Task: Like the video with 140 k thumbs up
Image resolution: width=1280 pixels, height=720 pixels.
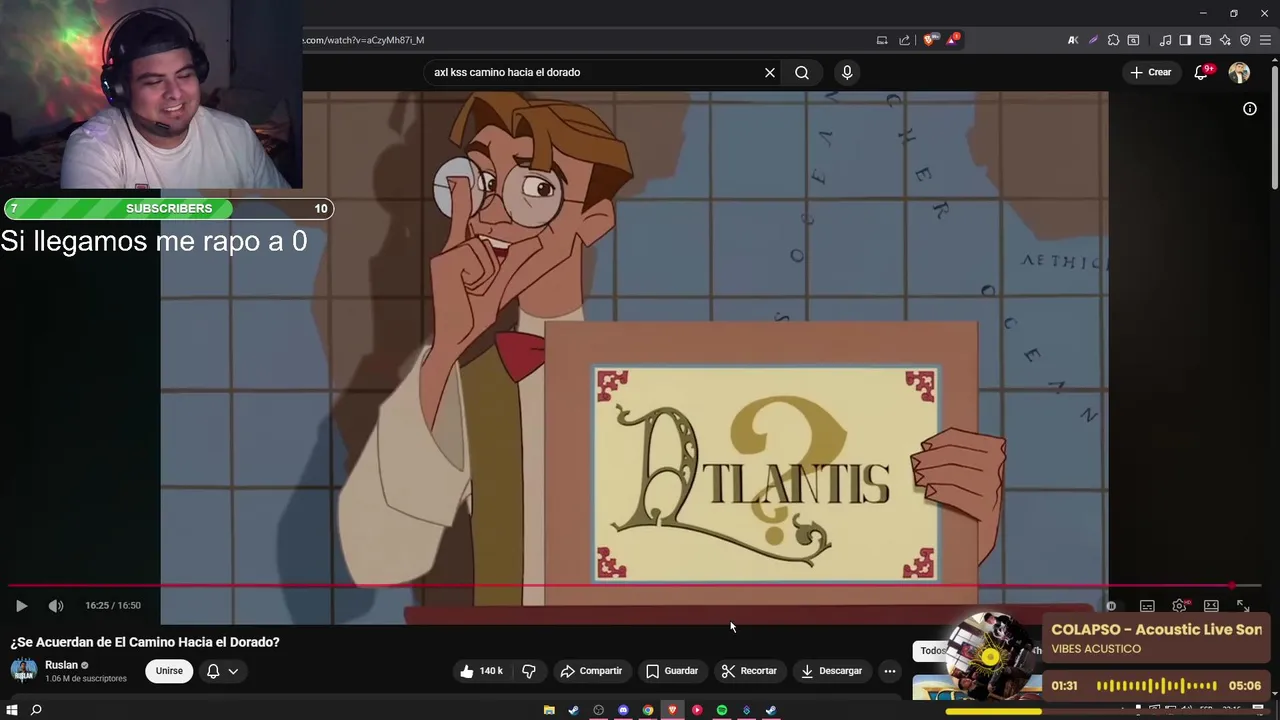Action: pyautogui.click(x=481, y=671)
